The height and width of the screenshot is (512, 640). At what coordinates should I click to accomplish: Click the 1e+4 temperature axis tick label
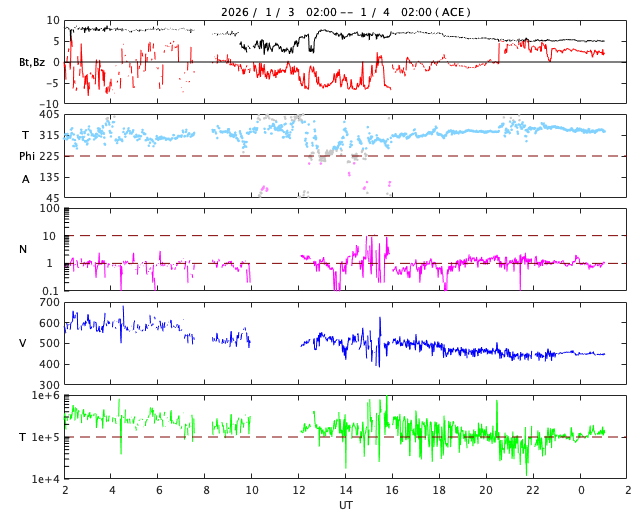[46, 479]
